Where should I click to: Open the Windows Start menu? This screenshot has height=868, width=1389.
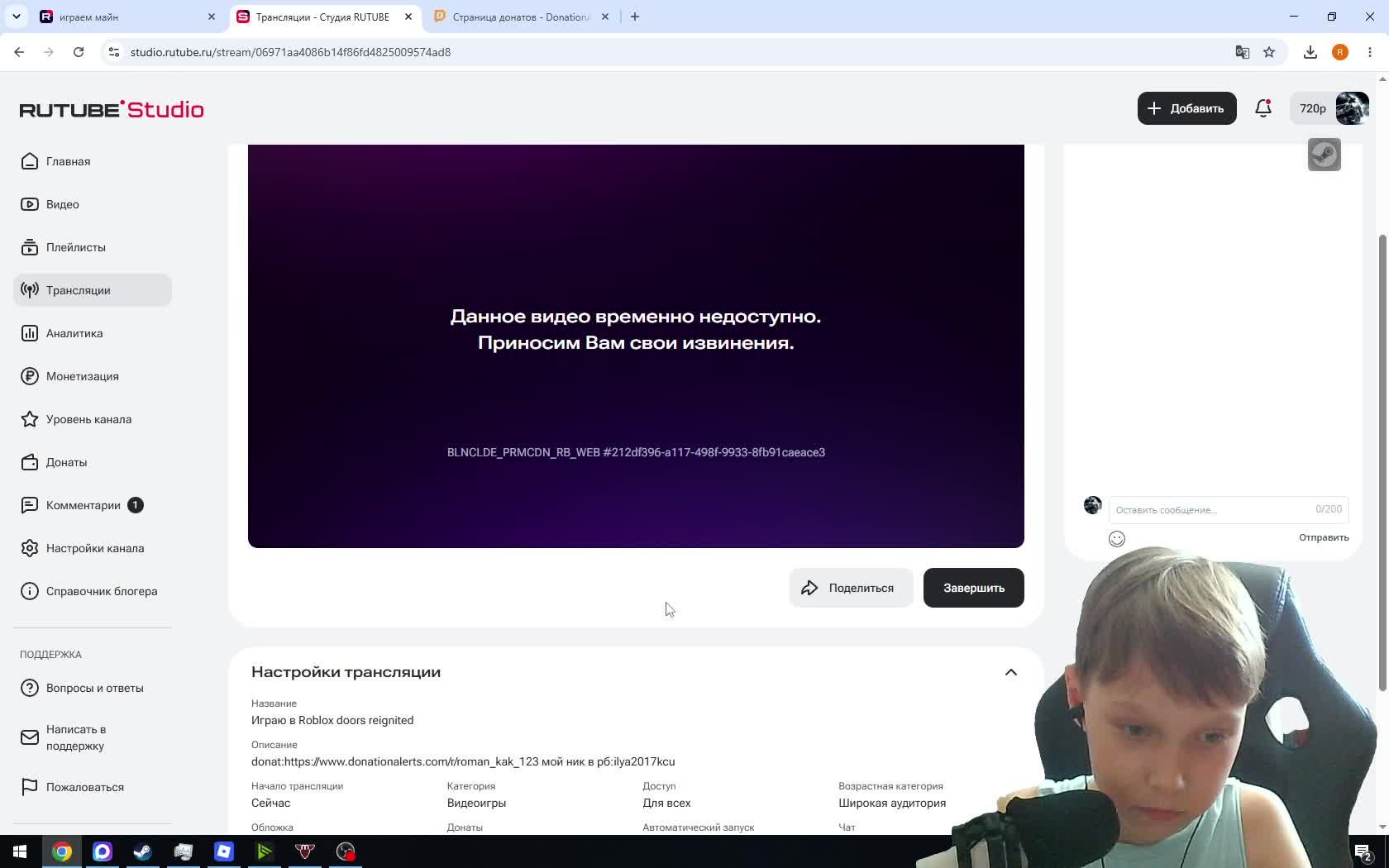click(20, 851)
